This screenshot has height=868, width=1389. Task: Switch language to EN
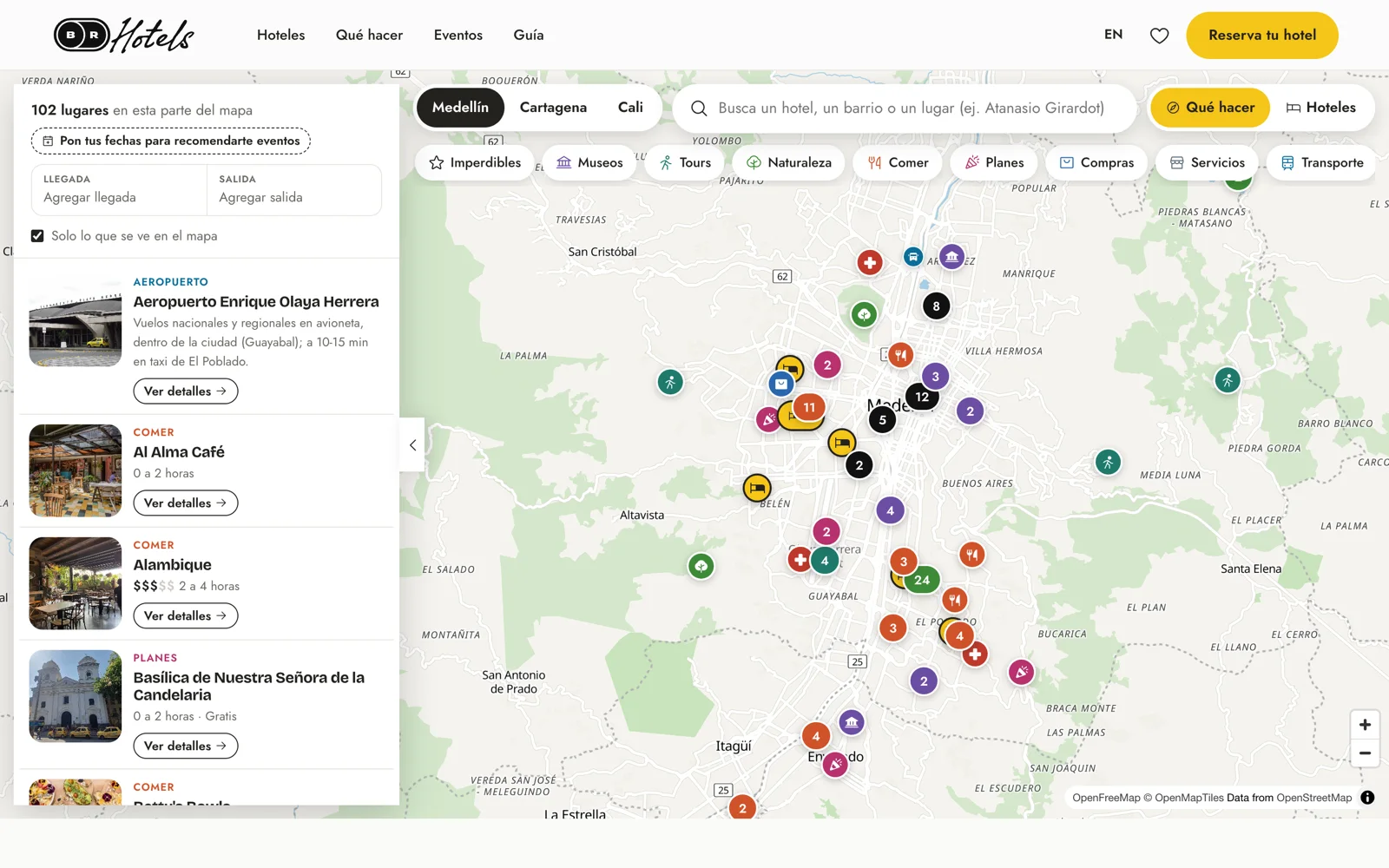coord(1113,35)
